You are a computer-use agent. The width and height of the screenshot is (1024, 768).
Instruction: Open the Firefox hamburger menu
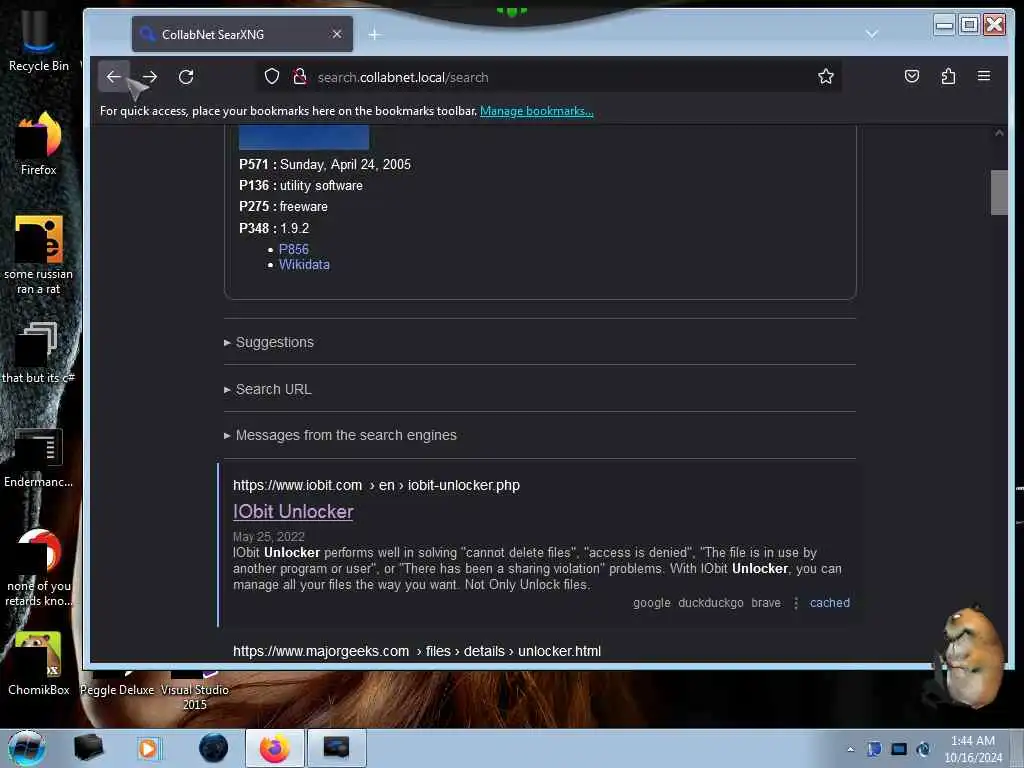coord(984,76)
